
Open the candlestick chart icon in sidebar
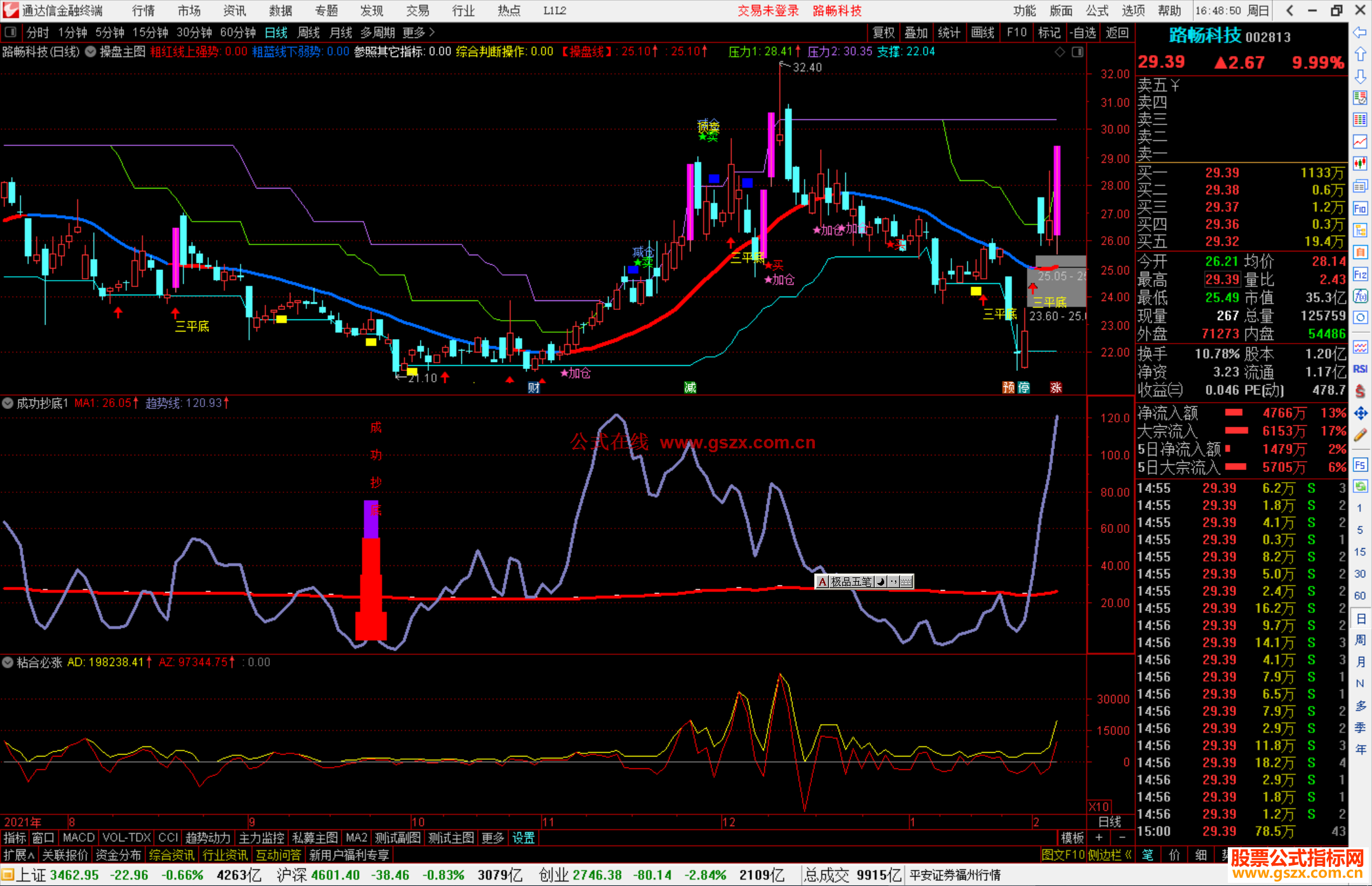click(x=1360, y=164)
